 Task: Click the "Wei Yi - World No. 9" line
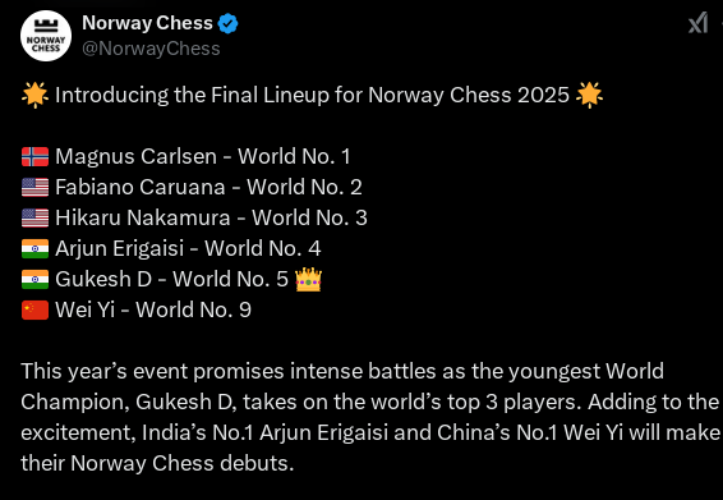coord(153,310)
